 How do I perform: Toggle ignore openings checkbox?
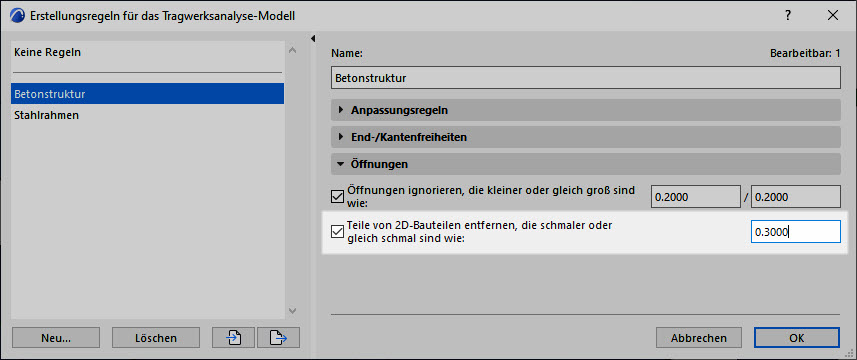point(337,197)
